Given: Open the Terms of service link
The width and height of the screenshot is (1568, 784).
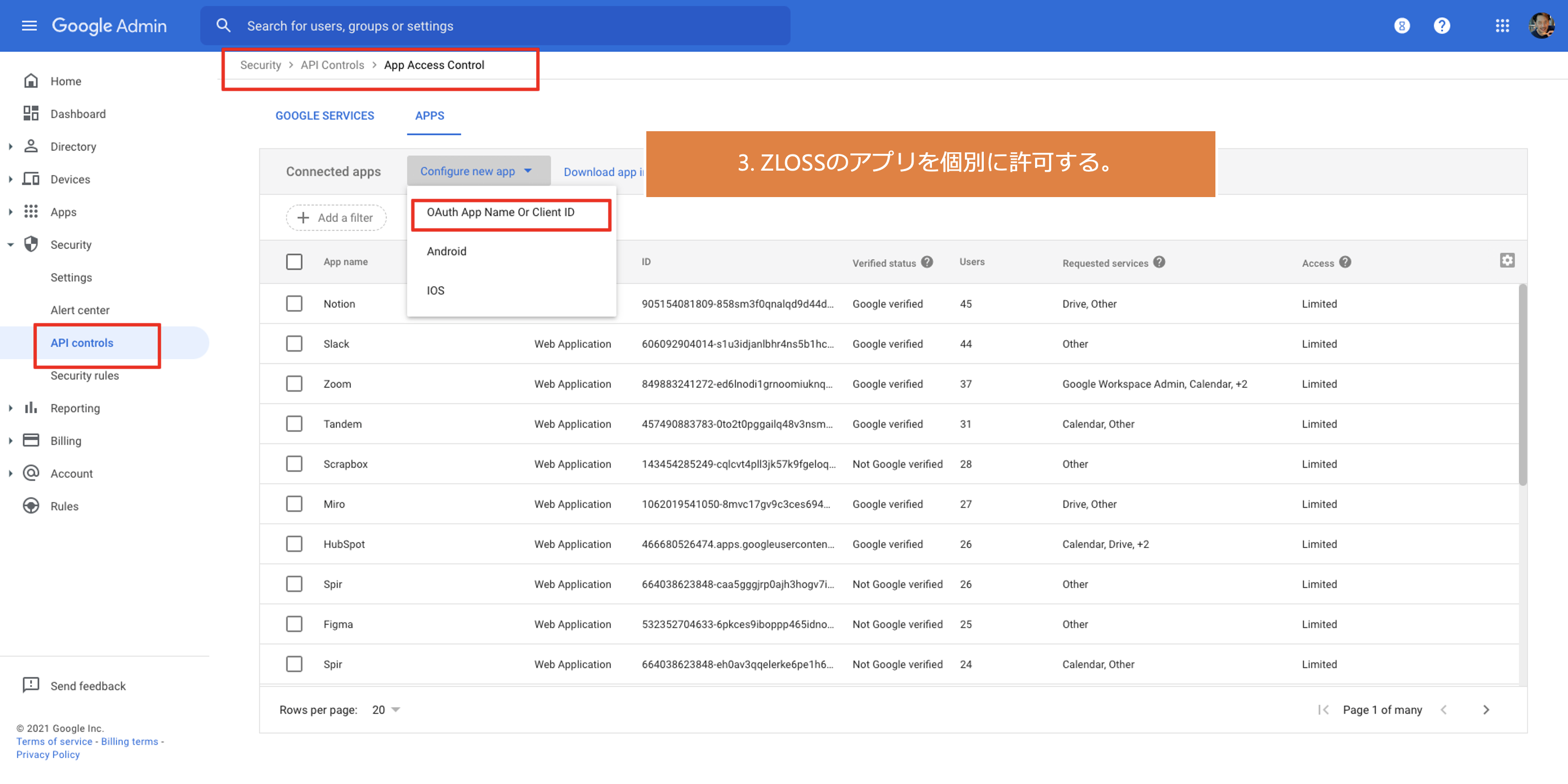Looking at the screenshot, I should (54, 741).
